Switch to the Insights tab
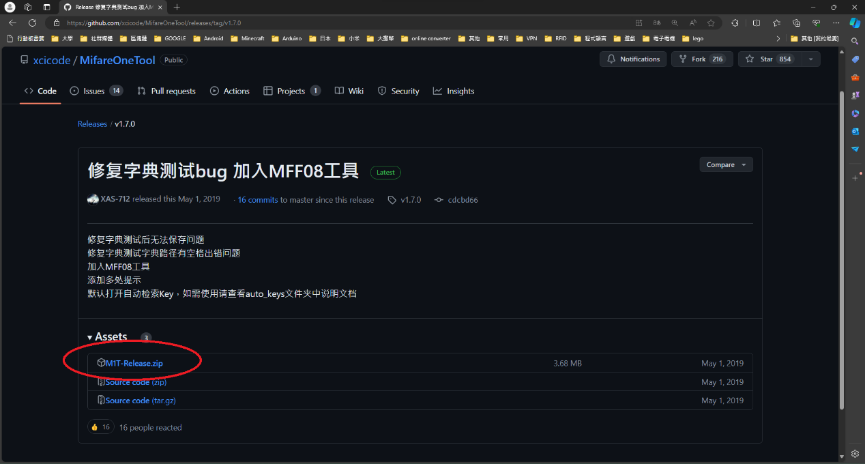 453,91
